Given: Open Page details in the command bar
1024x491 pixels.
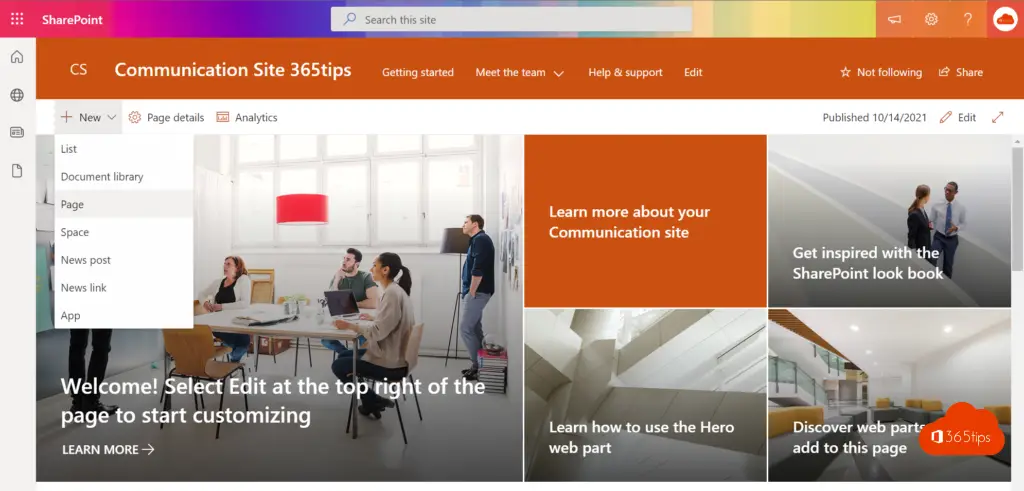Looking at the screenshot, I should click(x=166, y=117).
